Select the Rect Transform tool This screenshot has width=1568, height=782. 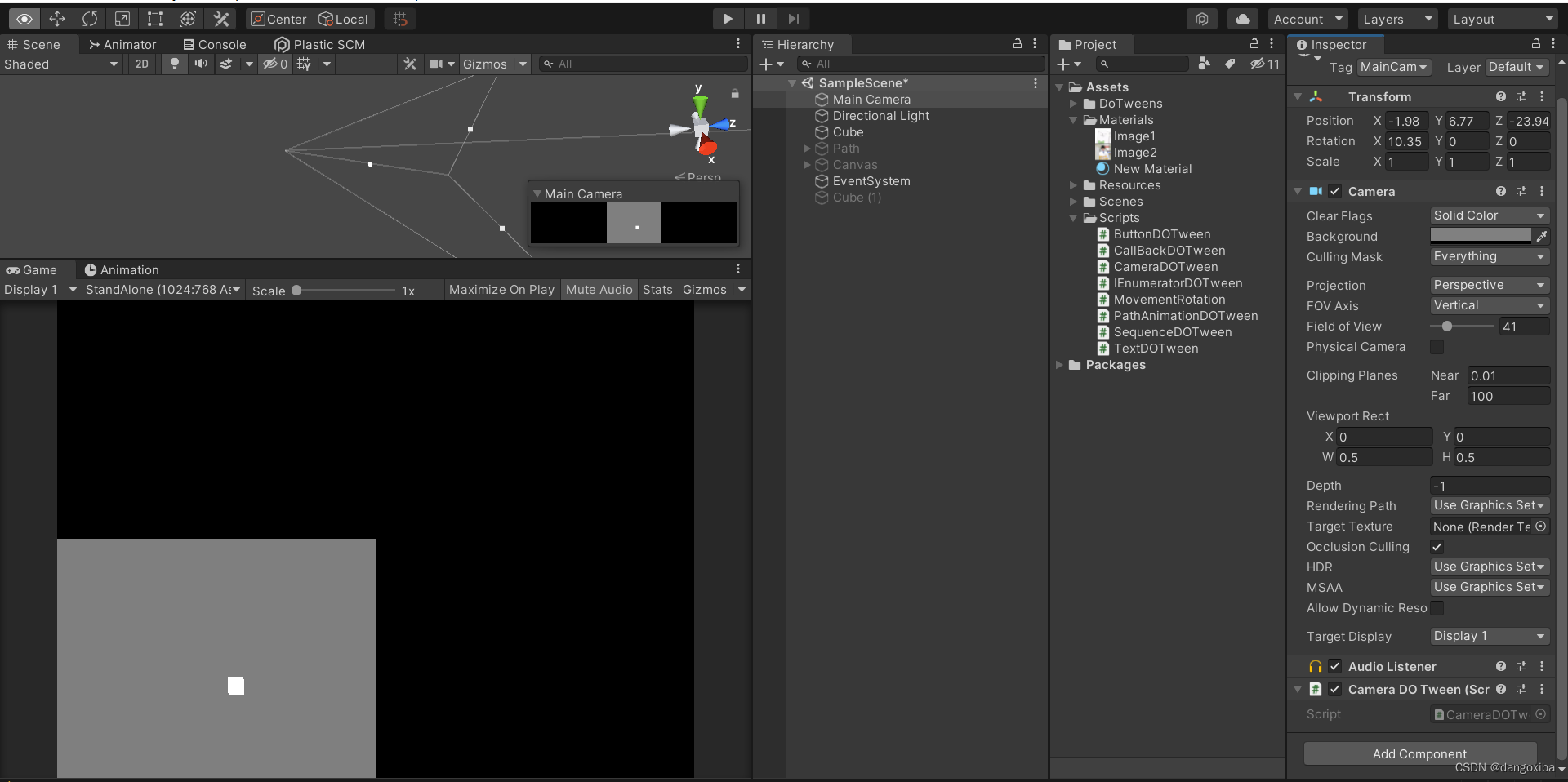tap(155, 19)
